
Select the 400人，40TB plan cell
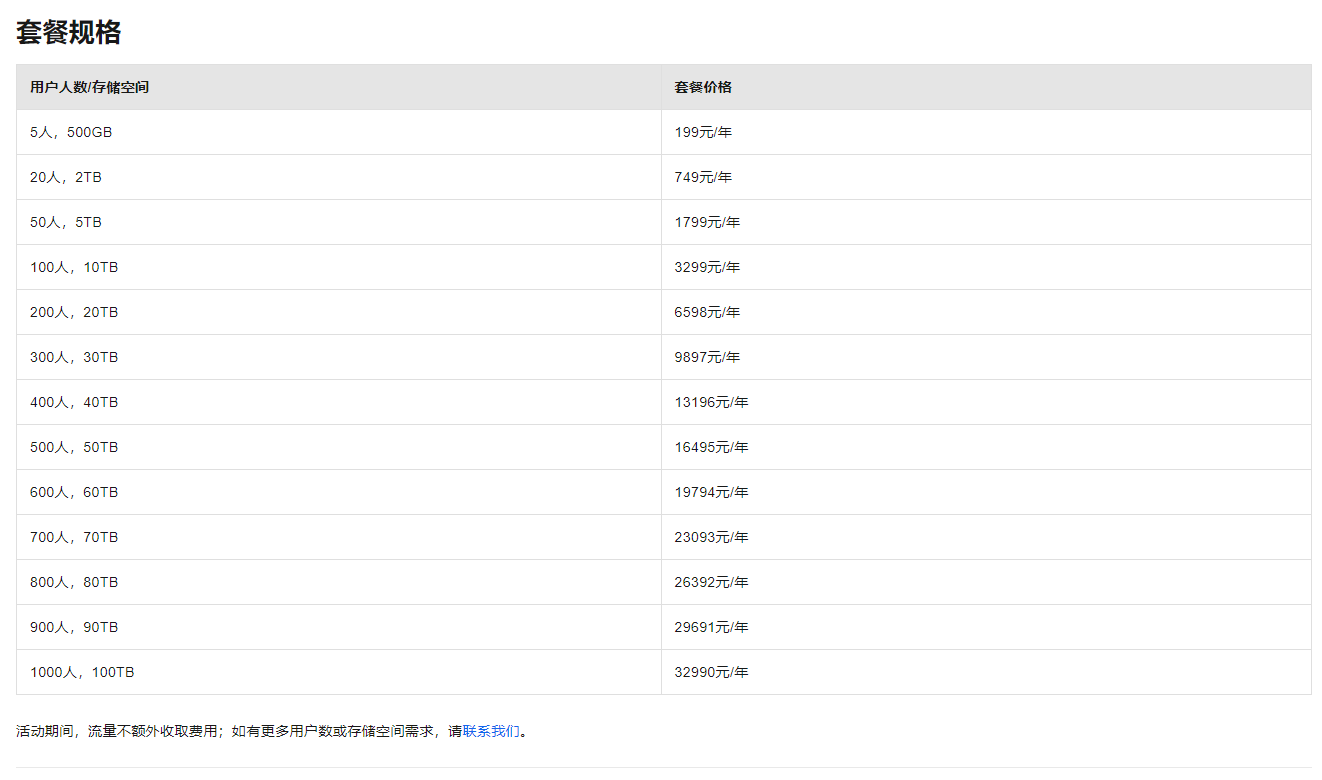[x=74, y=402]
